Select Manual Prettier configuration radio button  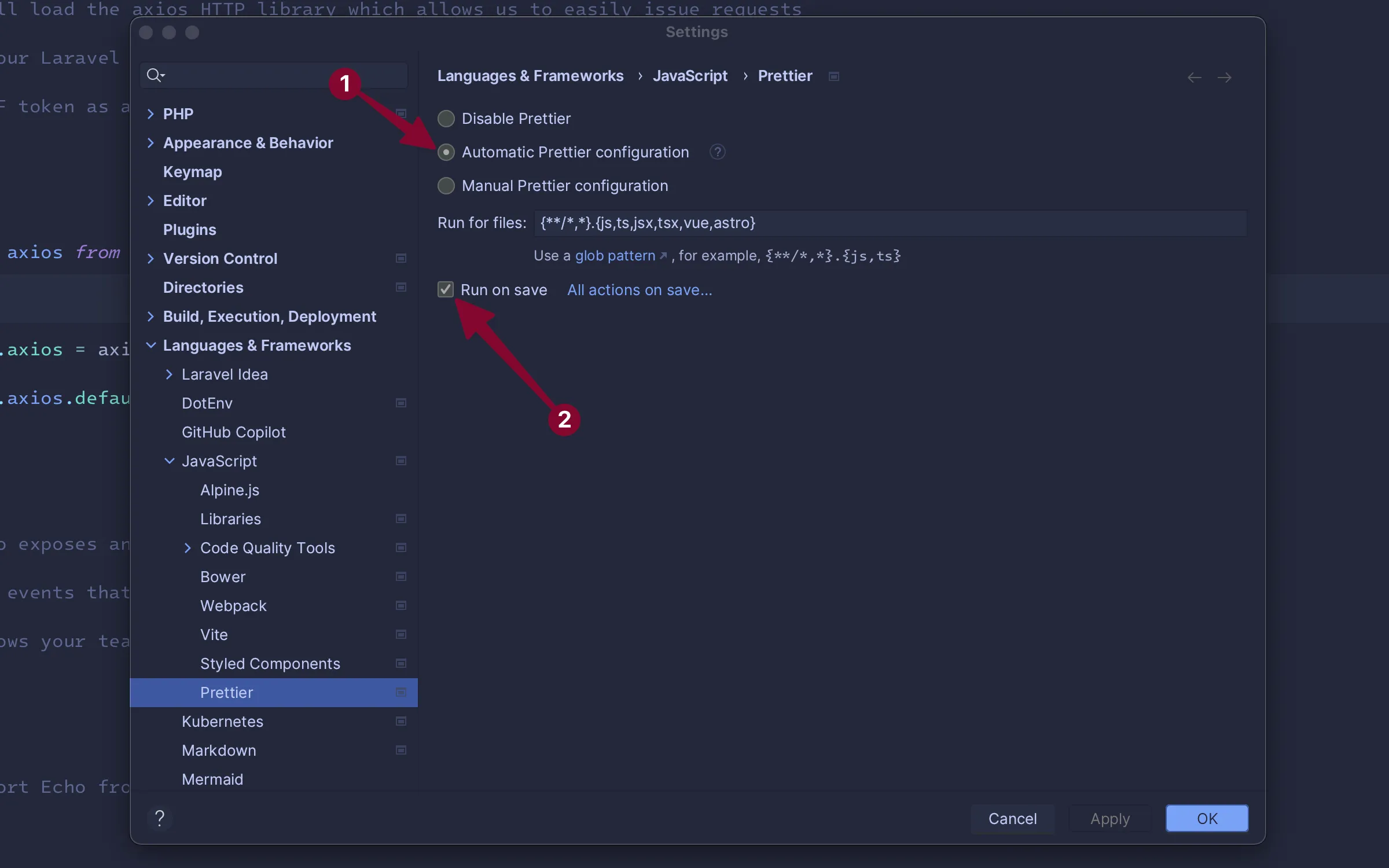(446, 186)
